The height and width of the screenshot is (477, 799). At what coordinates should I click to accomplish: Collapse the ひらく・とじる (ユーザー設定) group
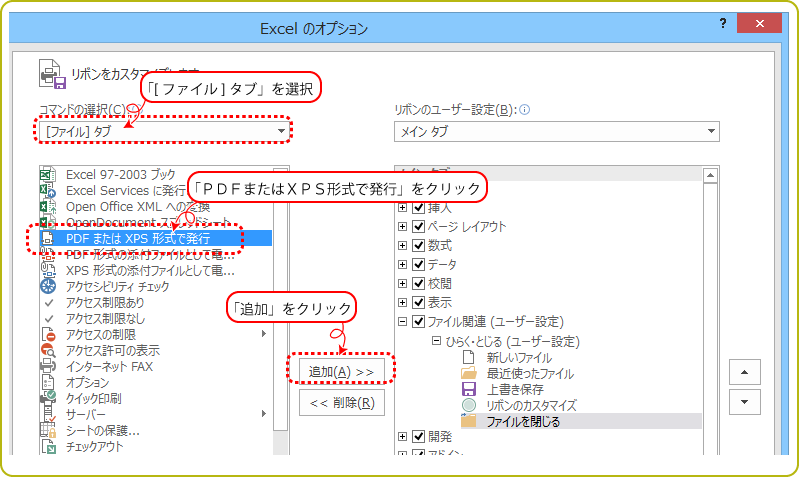(437, 340)
